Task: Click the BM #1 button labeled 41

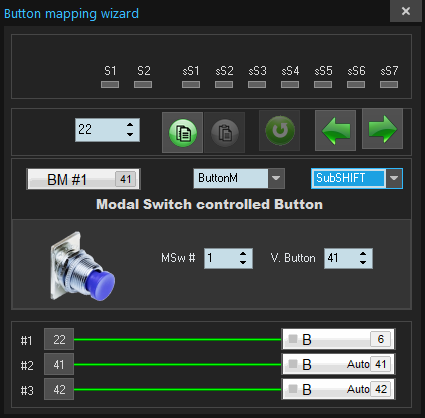Action: click(x=83, y=179)
